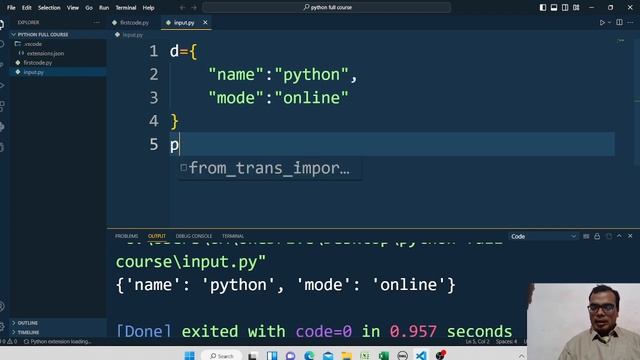This screenshot has width=640, height=360.
Task: Open Excel from the taskbar
Action: click(384, 356)
